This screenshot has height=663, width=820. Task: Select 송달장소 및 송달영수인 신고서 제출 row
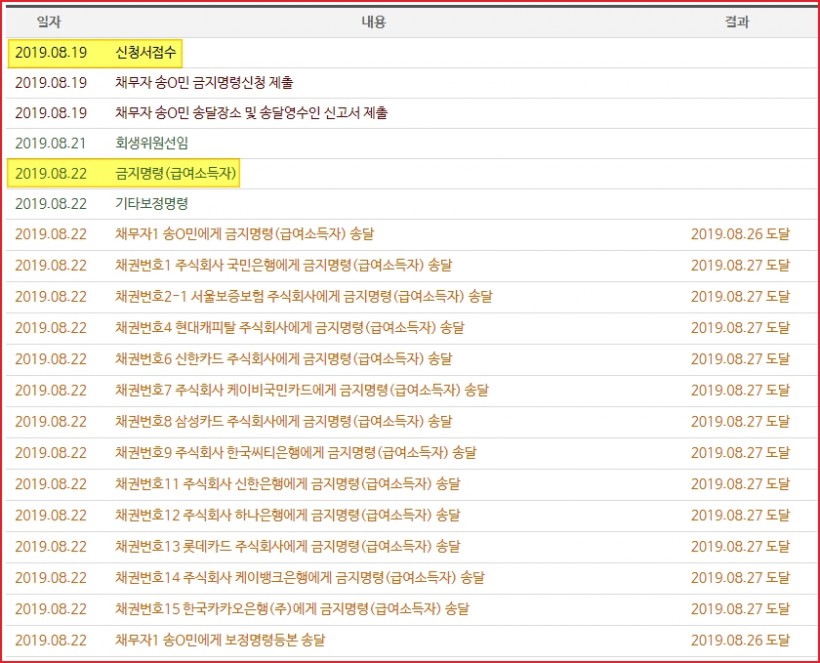coord(412,113)
